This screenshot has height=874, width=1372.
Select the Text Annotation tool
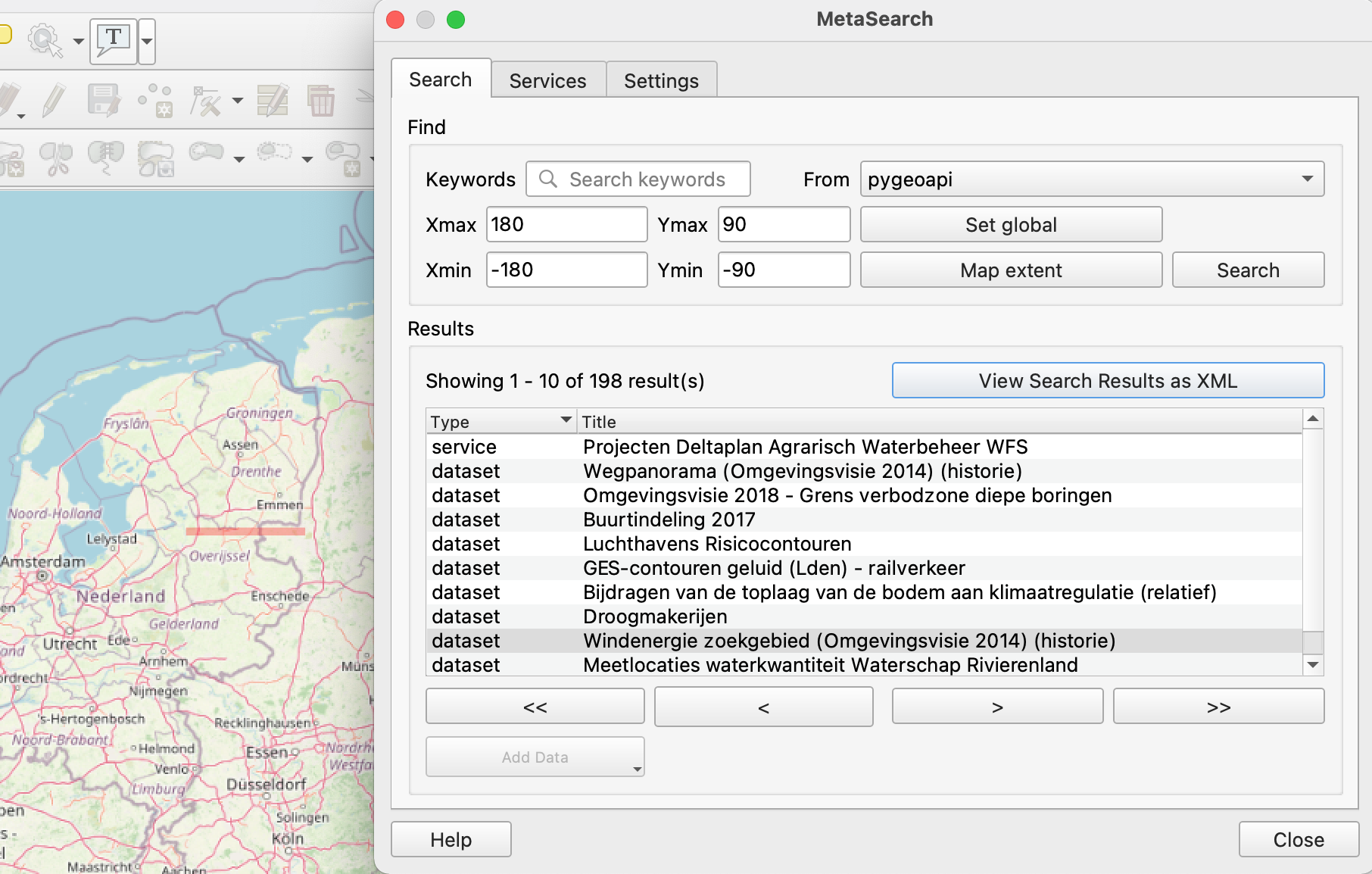tap(113, 40)
